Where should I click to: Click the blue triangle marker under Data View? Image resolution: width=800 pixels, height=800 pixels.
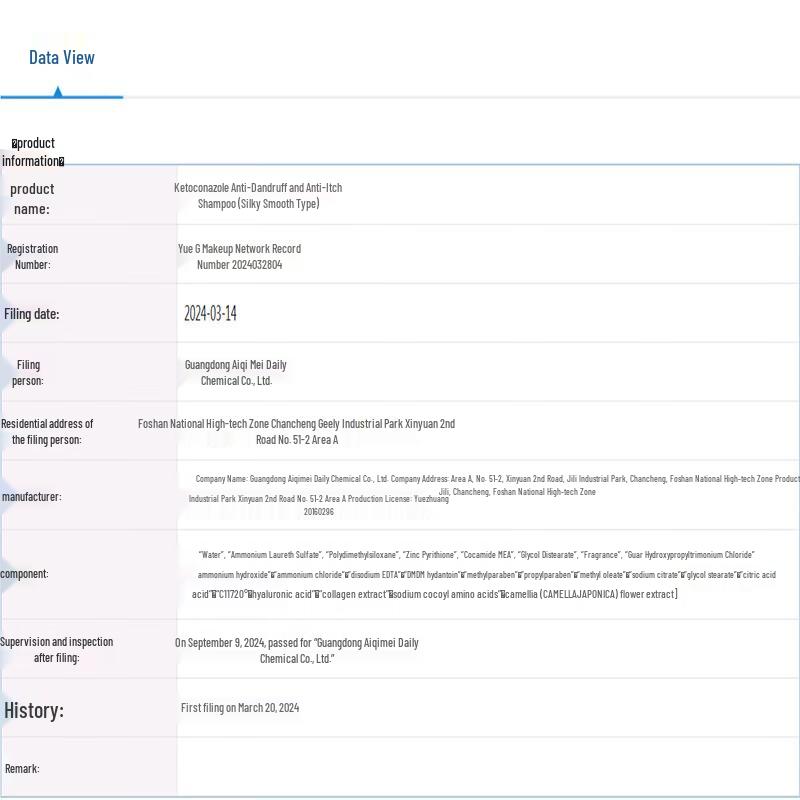point(58,92)
